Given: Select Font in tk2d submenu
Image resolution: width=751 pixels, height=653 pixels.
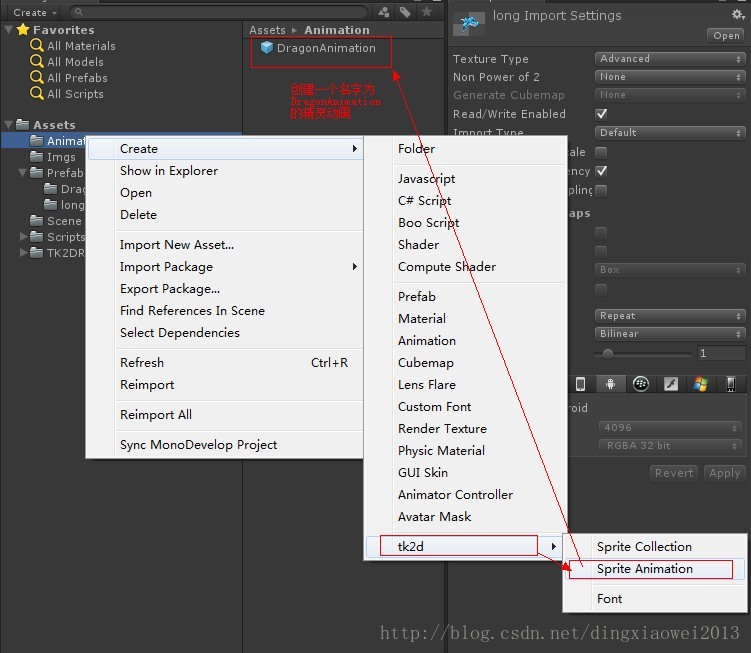Looking at the screenshot, I should [655, 598].
